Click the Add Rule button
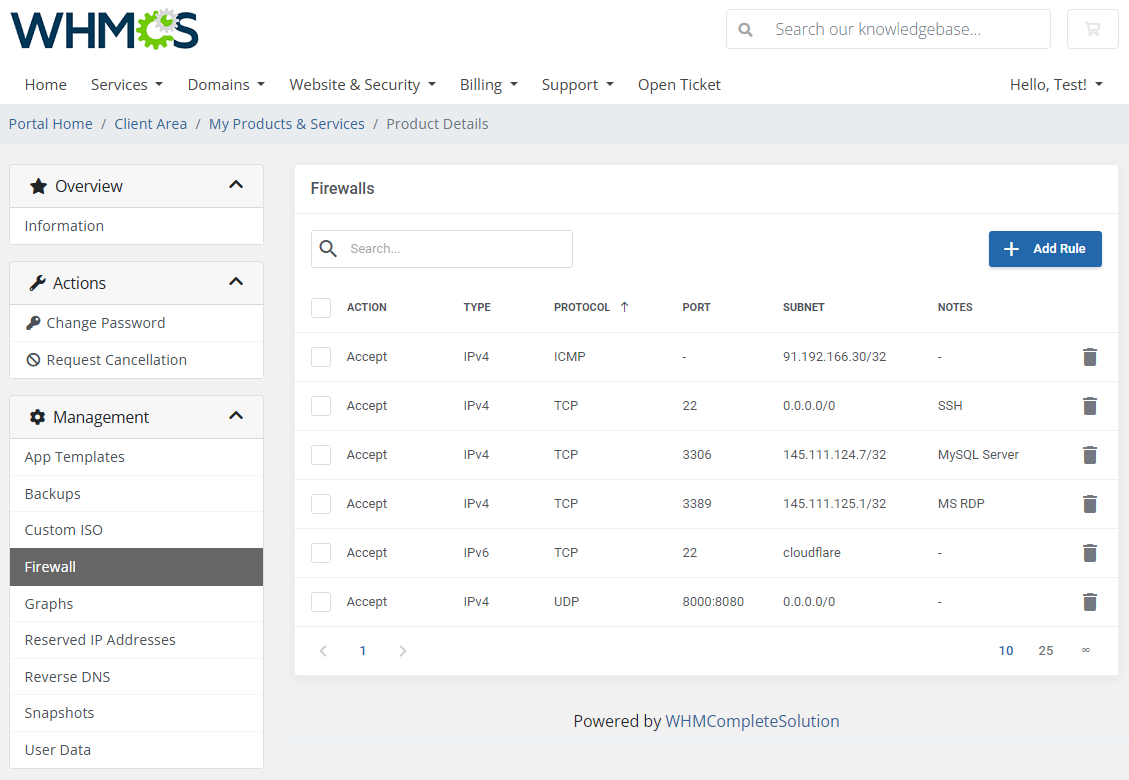The image size is (1129, 780). tap(1045, 248)
